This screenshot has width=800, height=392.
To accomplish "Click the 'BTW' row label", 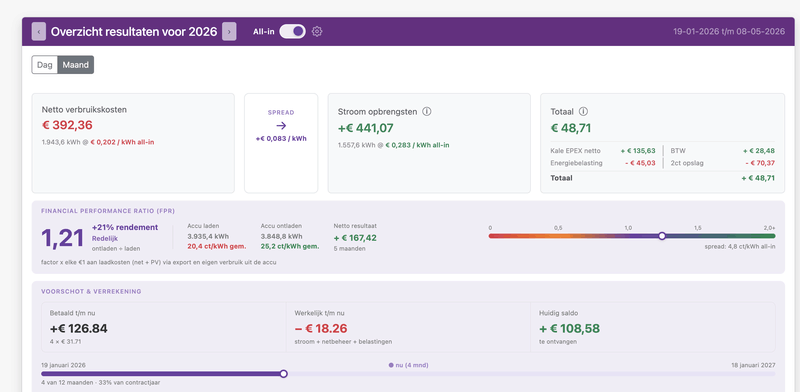I will (677, 151).
